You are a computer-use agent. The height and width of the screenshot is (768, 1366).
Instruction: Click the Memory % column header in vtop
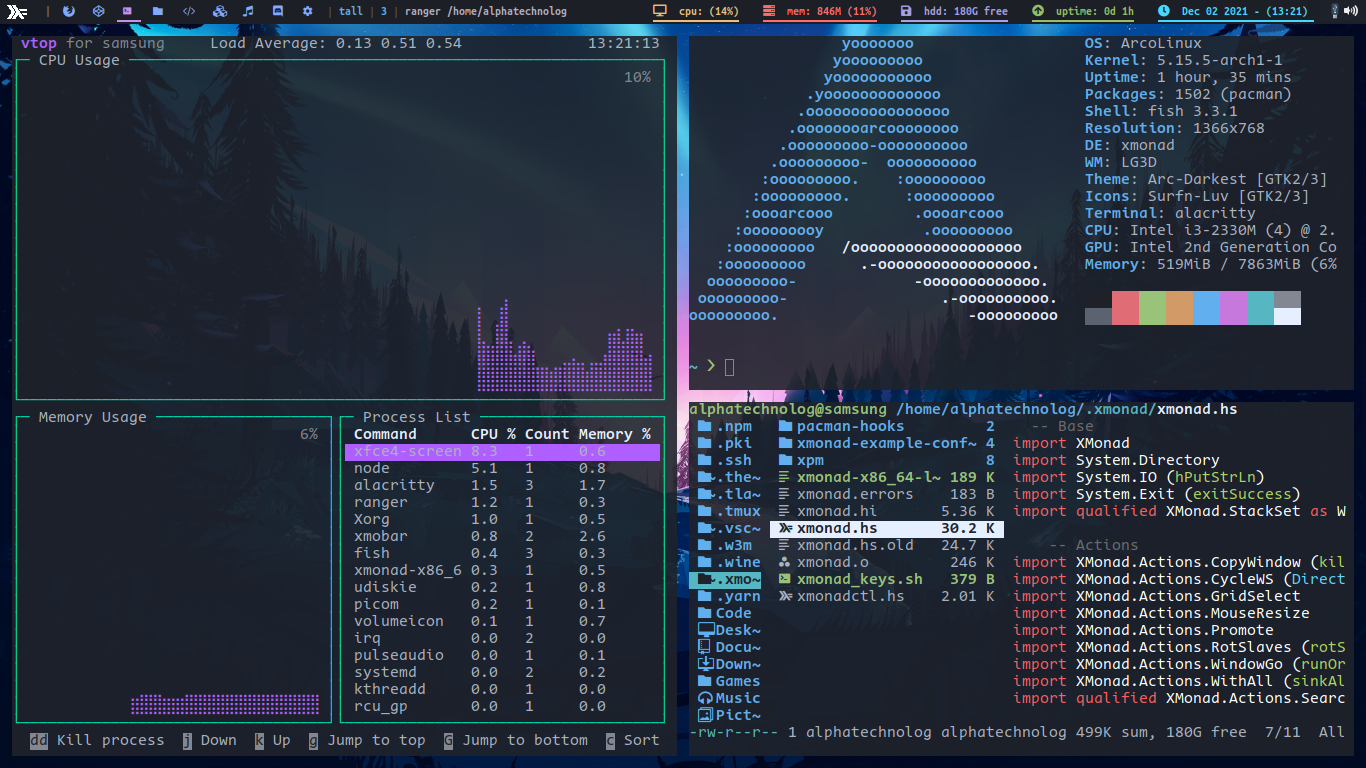click(x=614, y=434)
